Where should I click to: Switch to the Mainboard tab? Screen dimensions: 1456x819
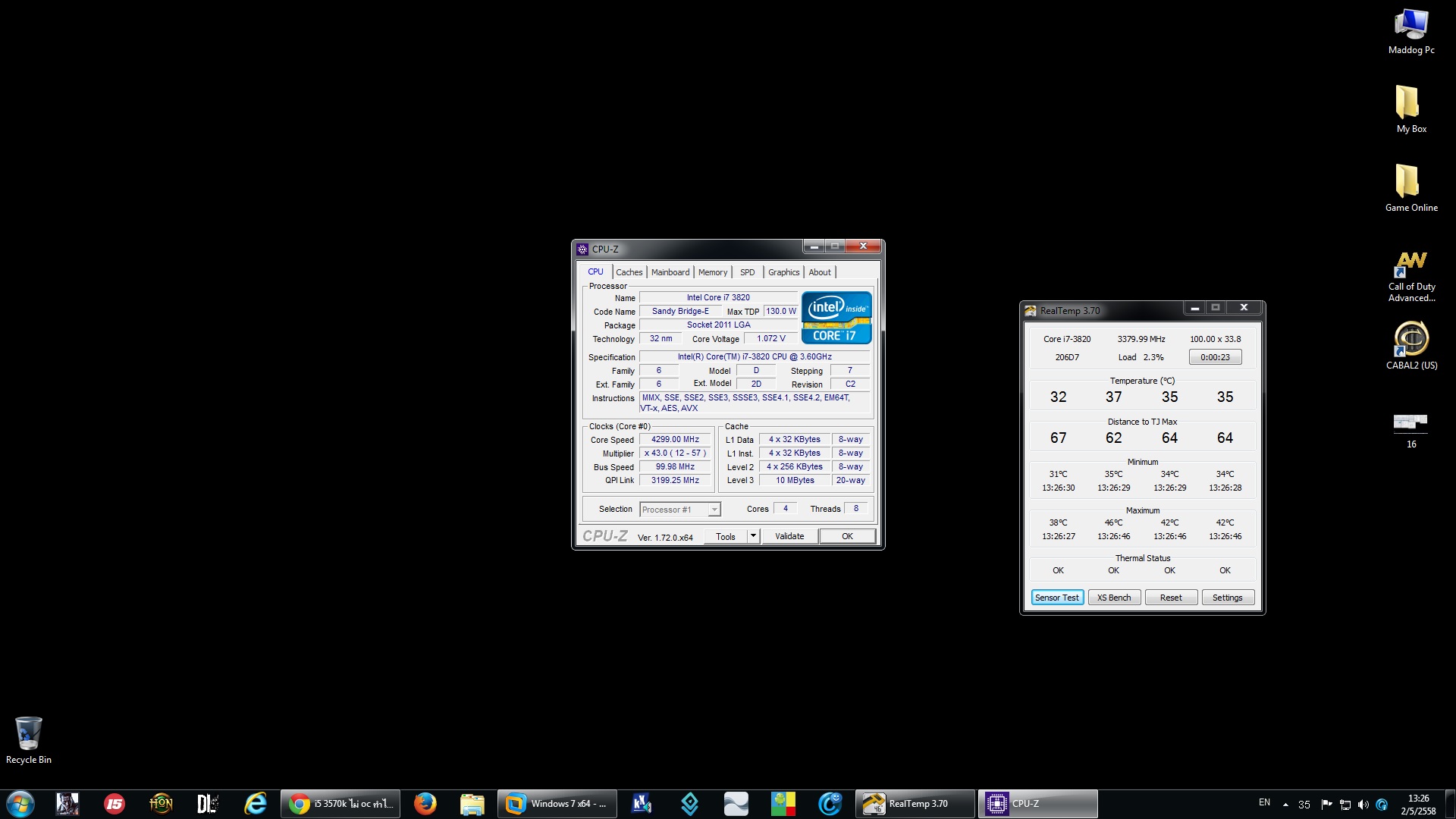670,272
